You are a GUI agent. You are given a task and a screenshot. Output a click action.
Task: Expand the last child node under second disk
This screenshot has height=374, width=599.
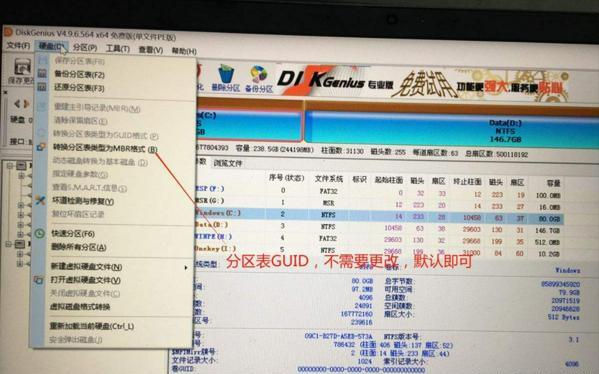20,264
